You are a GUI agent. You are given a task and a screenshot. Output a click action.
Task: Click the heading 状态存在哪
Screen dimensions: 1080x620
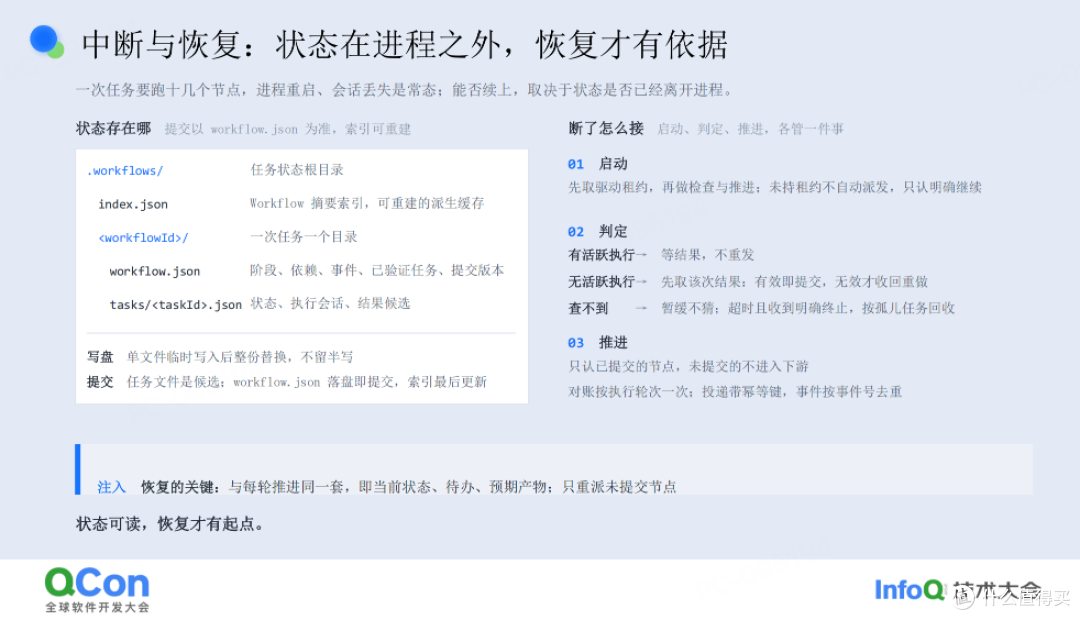114,128
